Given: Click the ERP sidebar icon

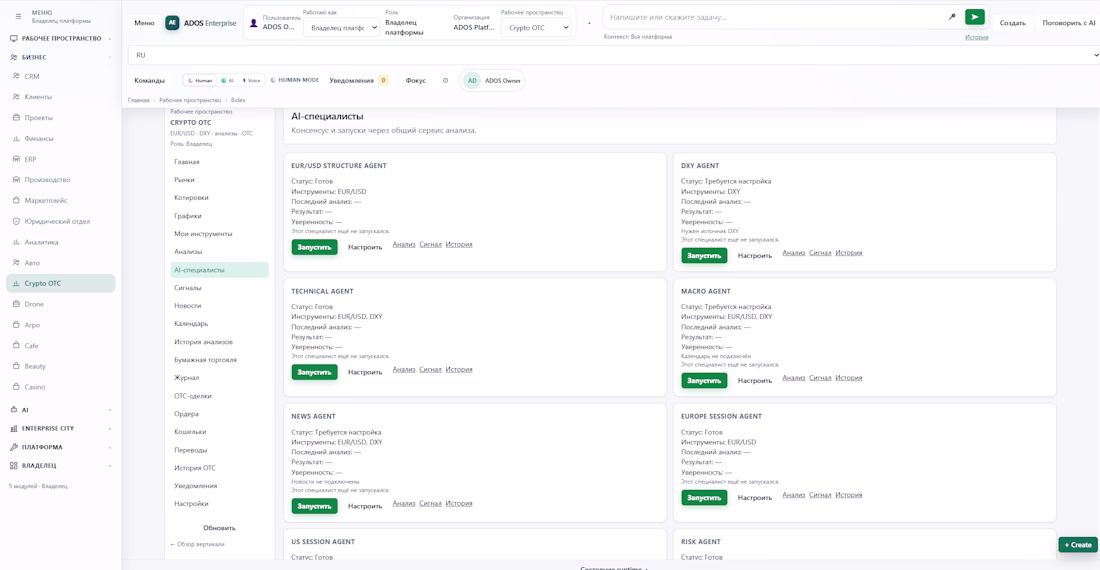Looking at the screenshot, I should click(x=16, y=159).
